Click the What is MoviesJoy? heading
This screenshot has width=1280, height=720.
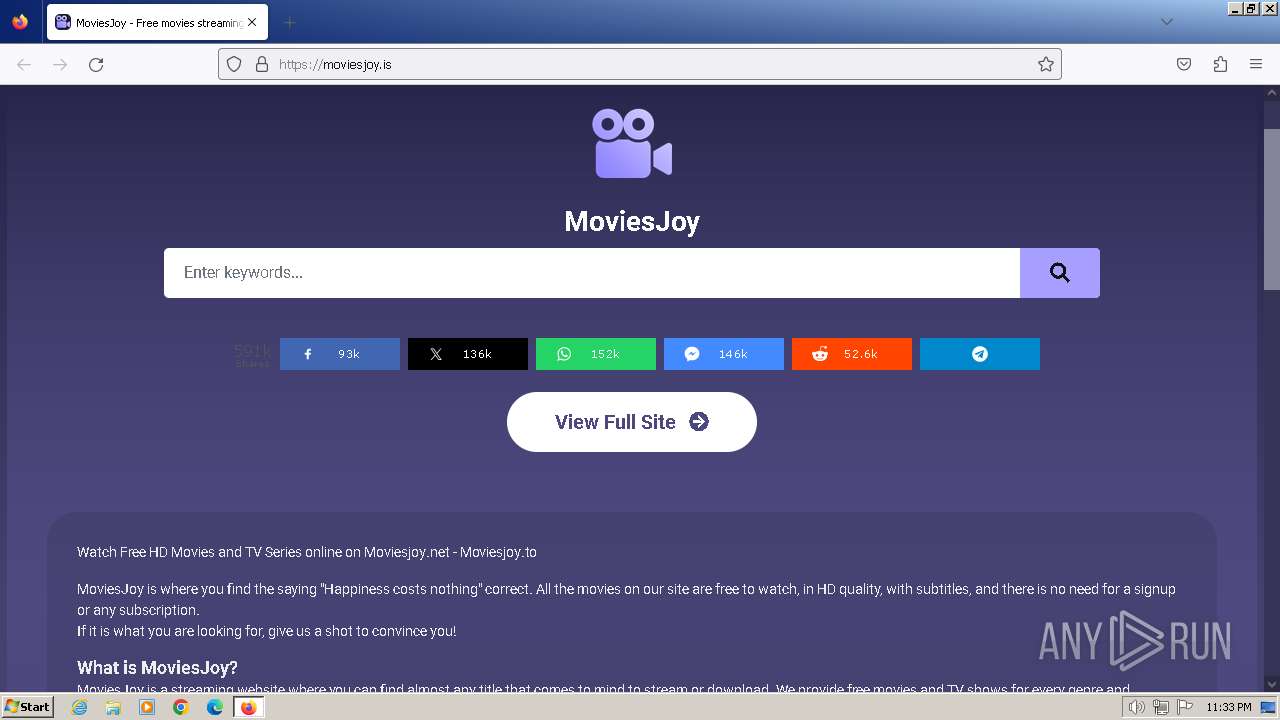pyautogui.click(x=157, y=667)
